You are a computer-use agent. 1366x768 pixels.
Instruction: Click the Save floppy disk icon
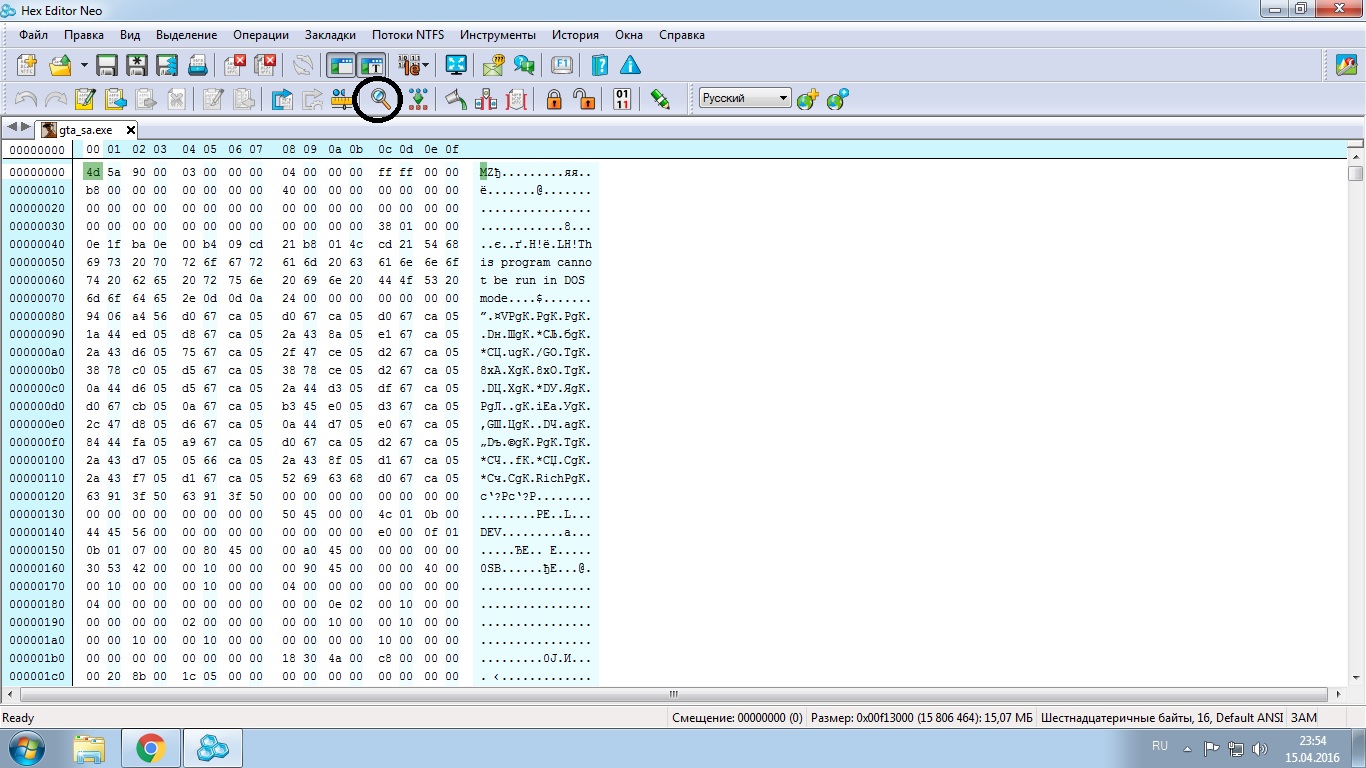(x=107, y=66)
